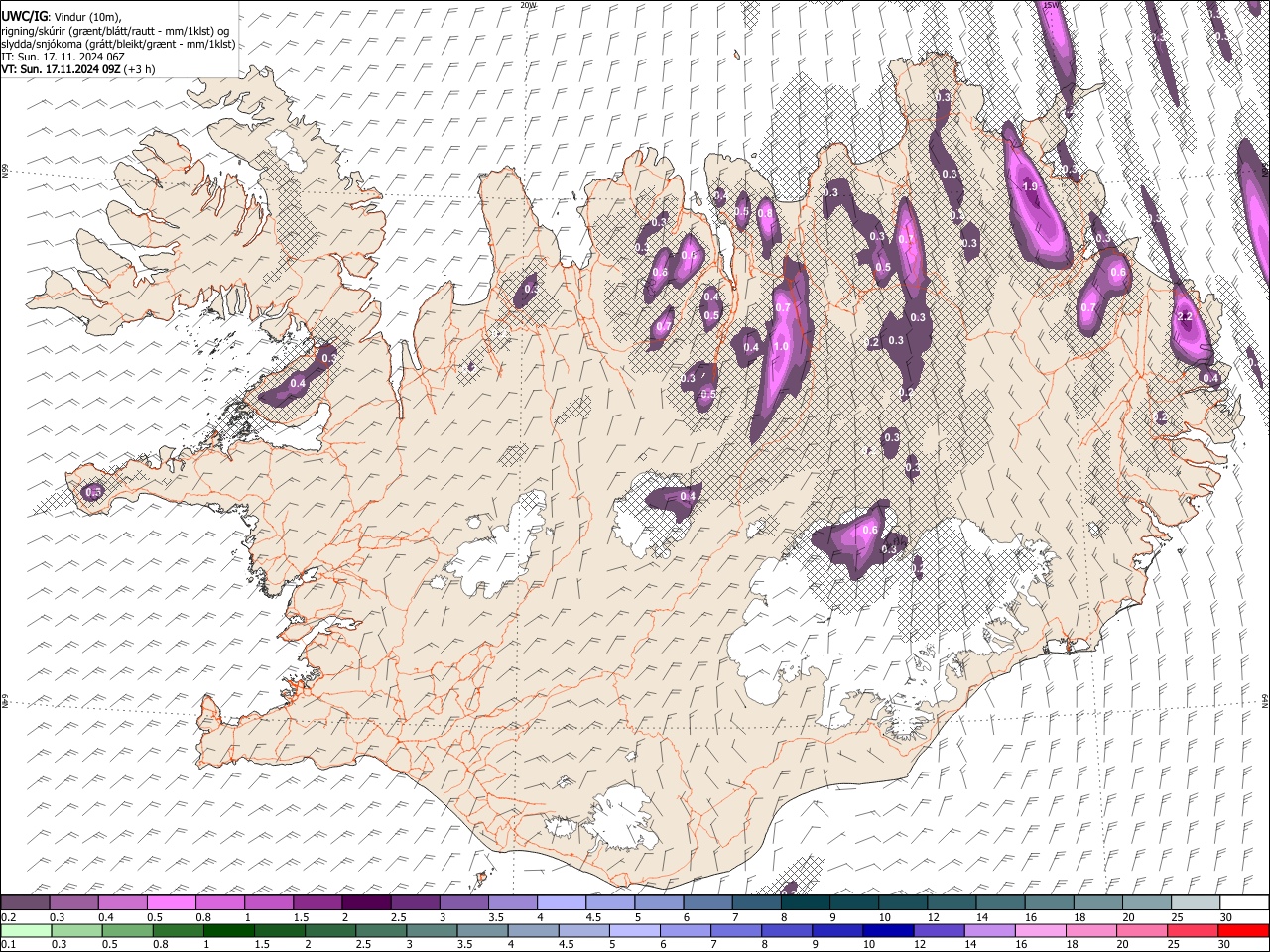Click the 30 label in the upper legend row

coord(1225,917)
